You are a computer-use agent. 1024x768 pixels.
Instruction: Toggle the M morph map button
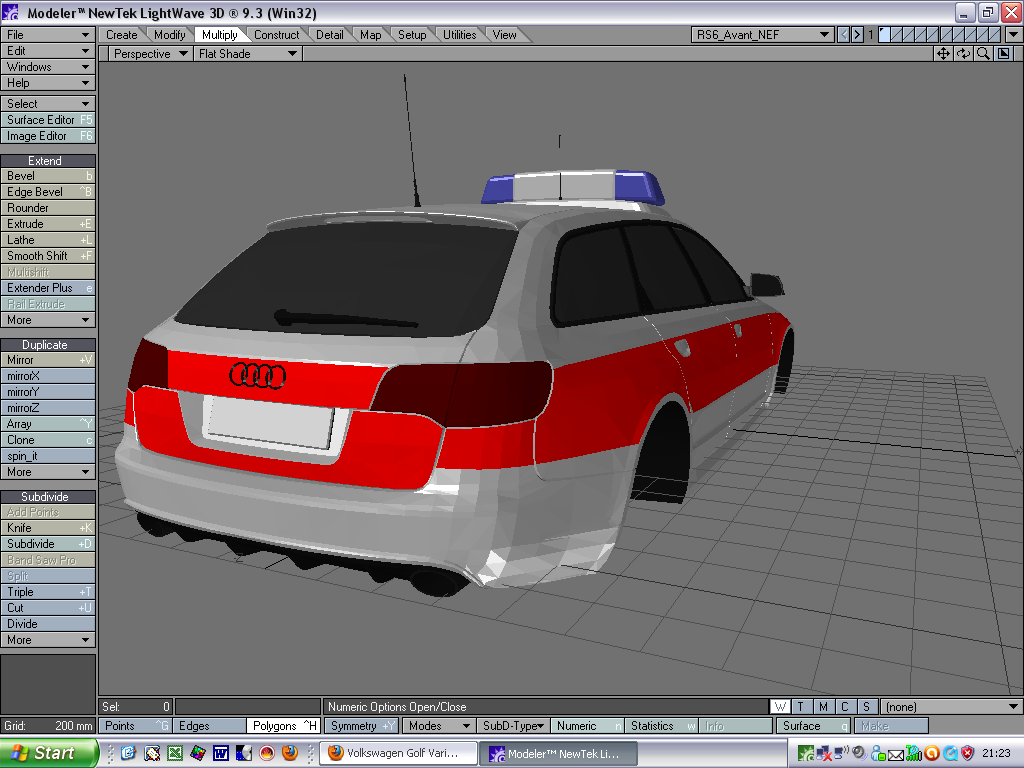823,707
